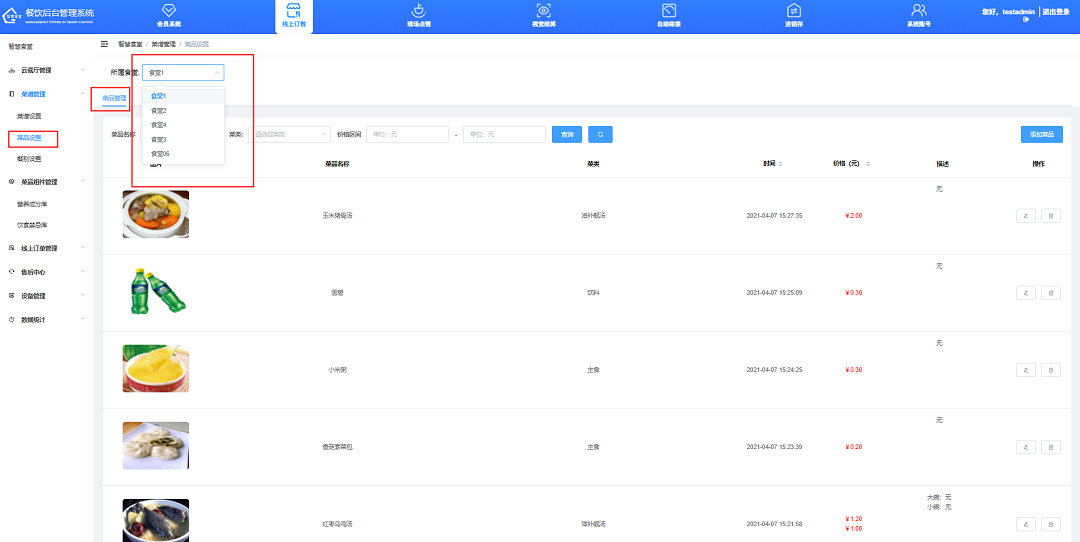Click the 添加菜品 button
Image resolution: width=1080 pixels, height=542 pixels.
click(x=1041, y=134)
